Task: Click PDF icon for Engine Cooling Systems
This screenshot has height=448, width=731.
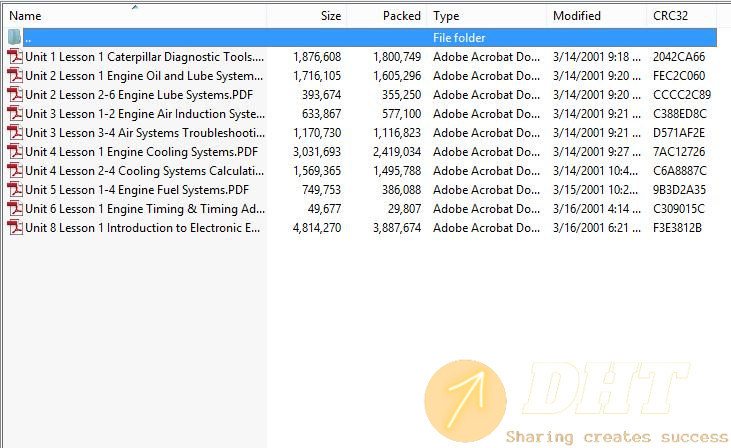Action: [15, 152]
